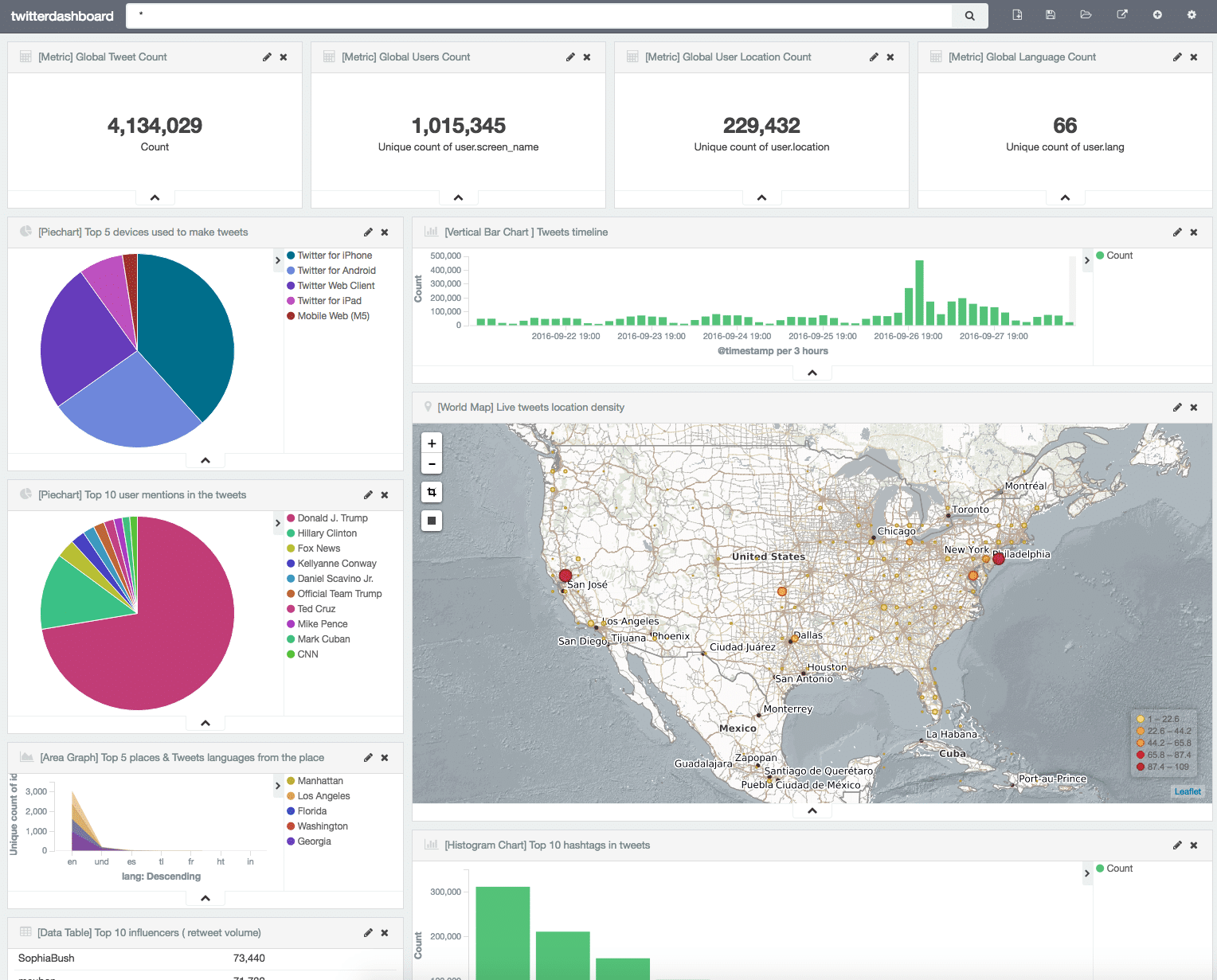Toggle the Global User Location Count spy caret
Viewport: 1217px width, 980px height.
point(762,197)
